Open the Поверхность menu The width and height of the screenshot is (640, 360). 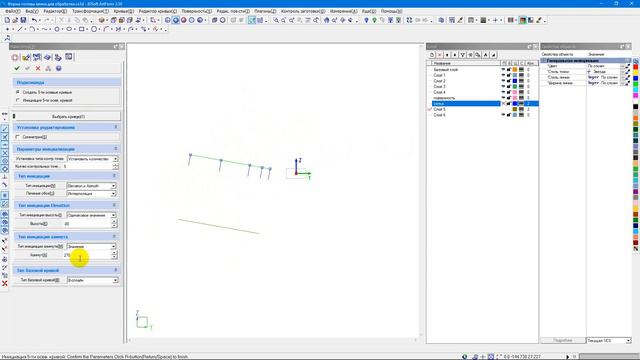click(197, 11)
